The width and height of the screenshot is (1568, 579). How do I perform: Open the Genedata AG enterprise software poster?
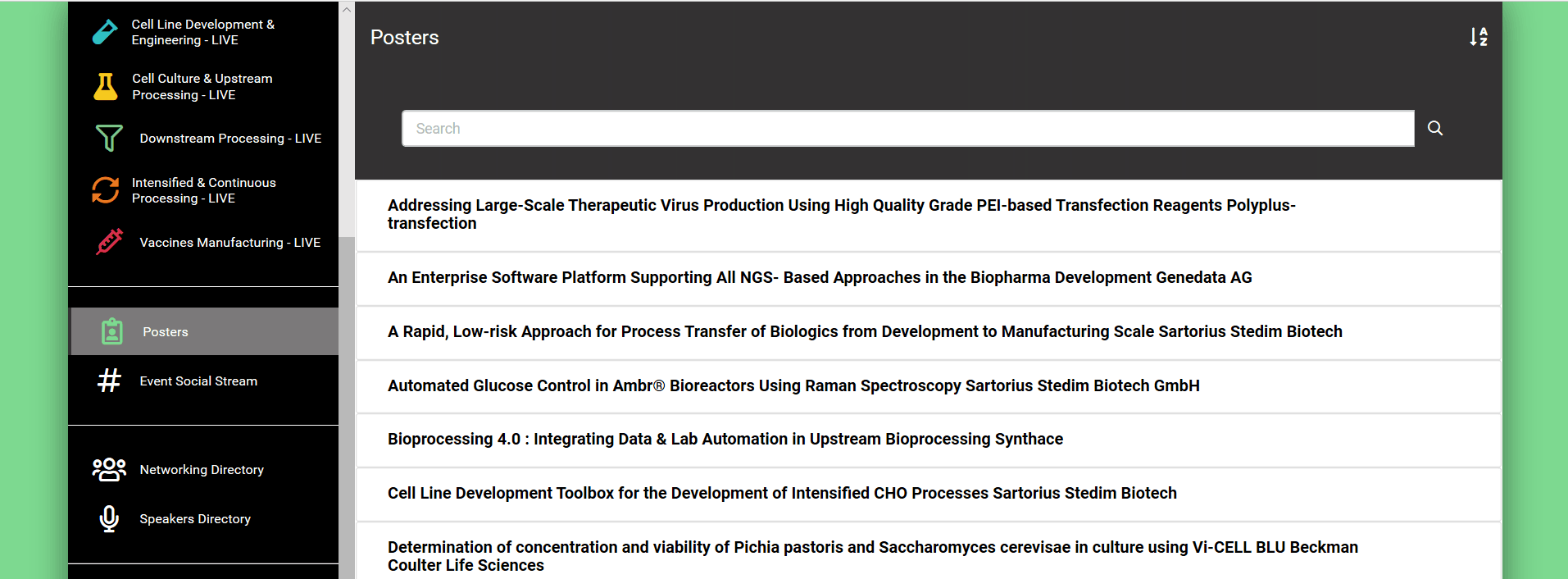coord(819,278)
